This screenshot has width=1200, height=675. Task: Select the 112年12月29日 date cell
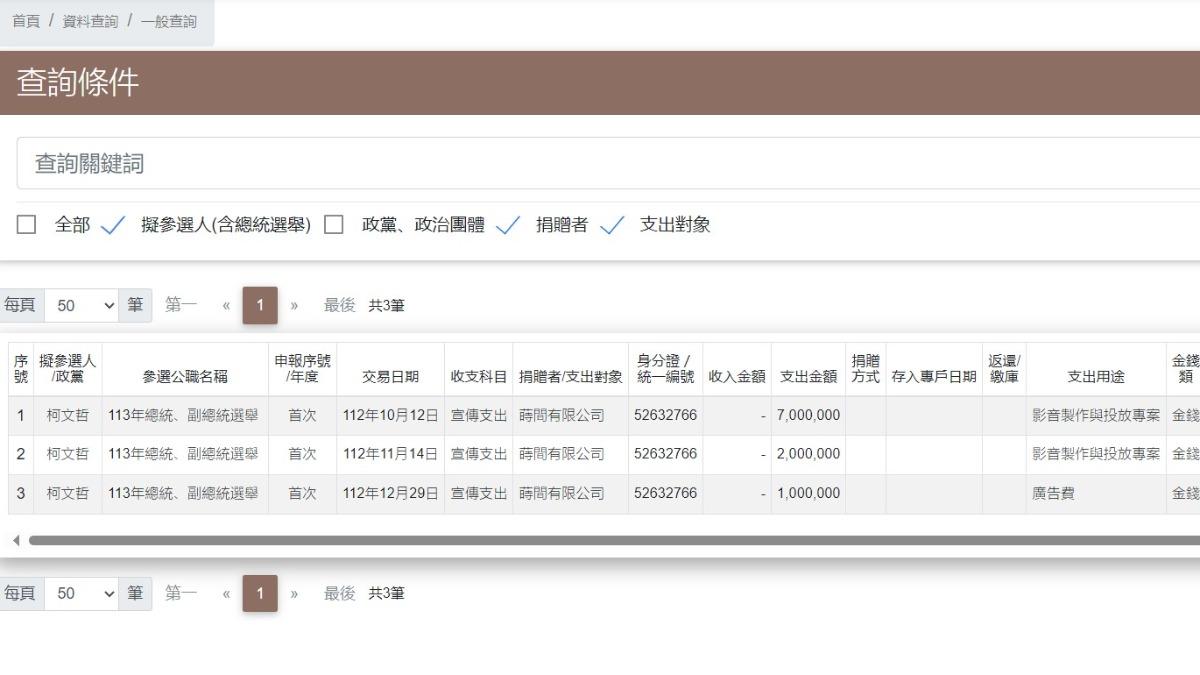[390, 494]
